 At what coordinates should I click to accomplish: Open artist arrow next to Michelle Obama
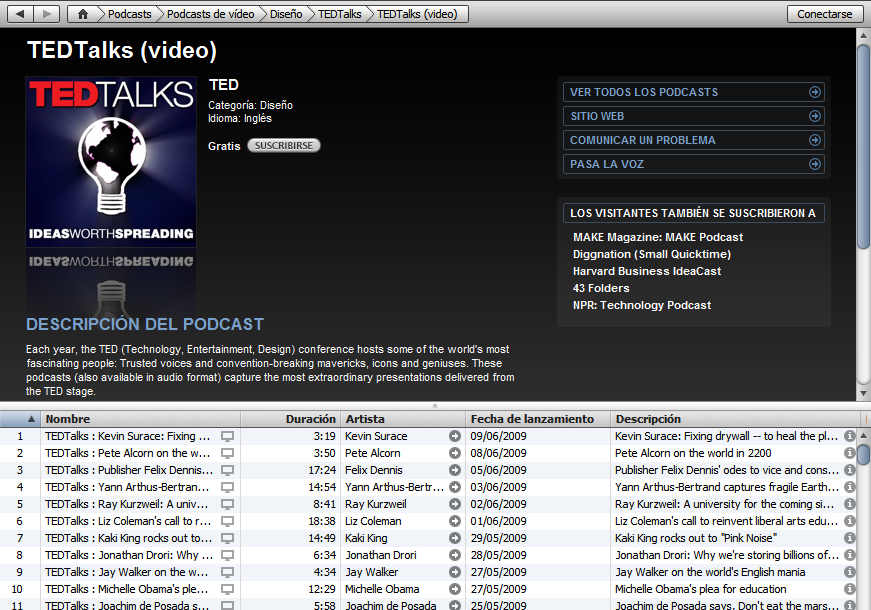(455, 589)
